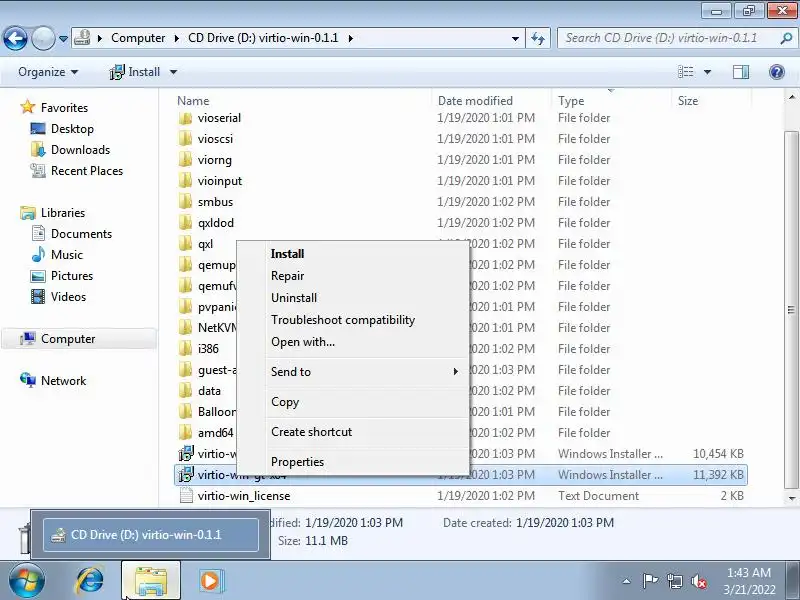The width and height of the screenshot is (800, 600).
Task: Click the Windows Explorer taskbar icon
Action: tap(151, 581)
